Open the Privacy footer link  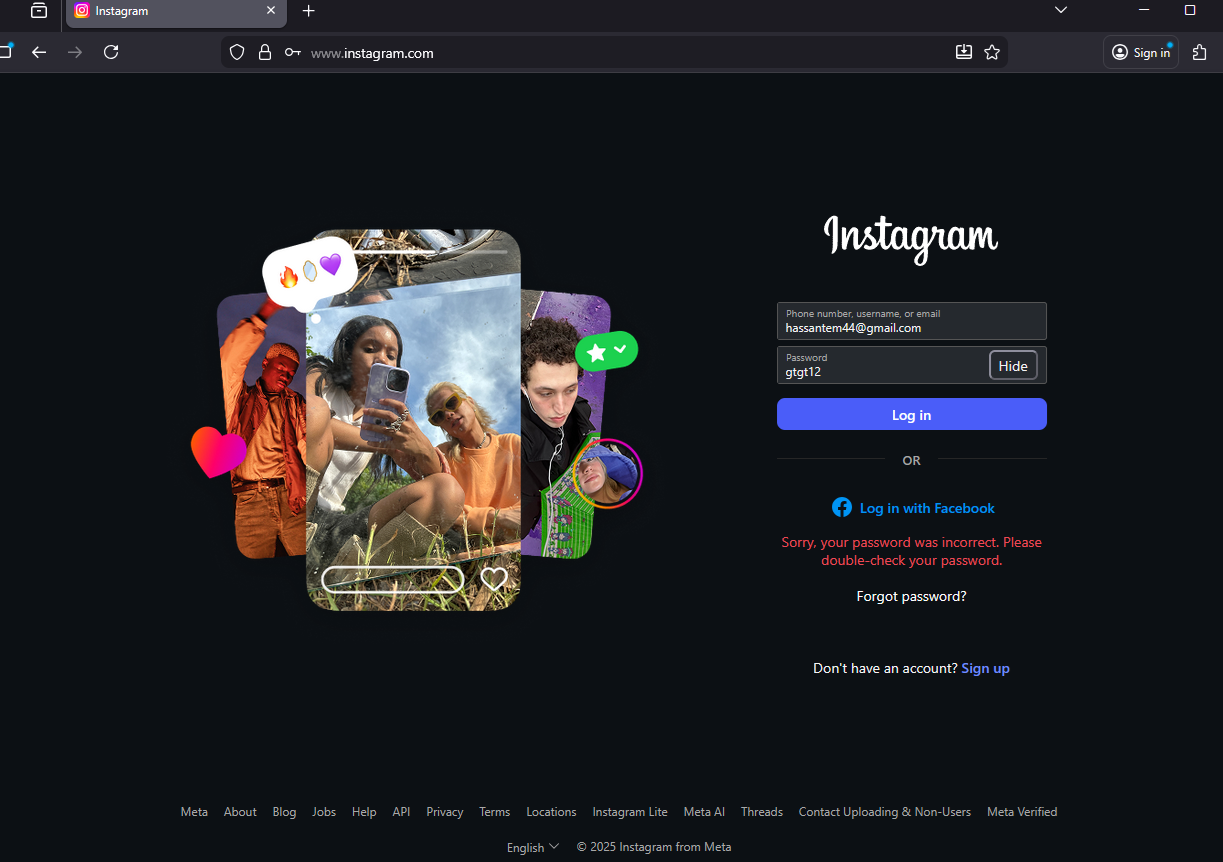point(445,812)
